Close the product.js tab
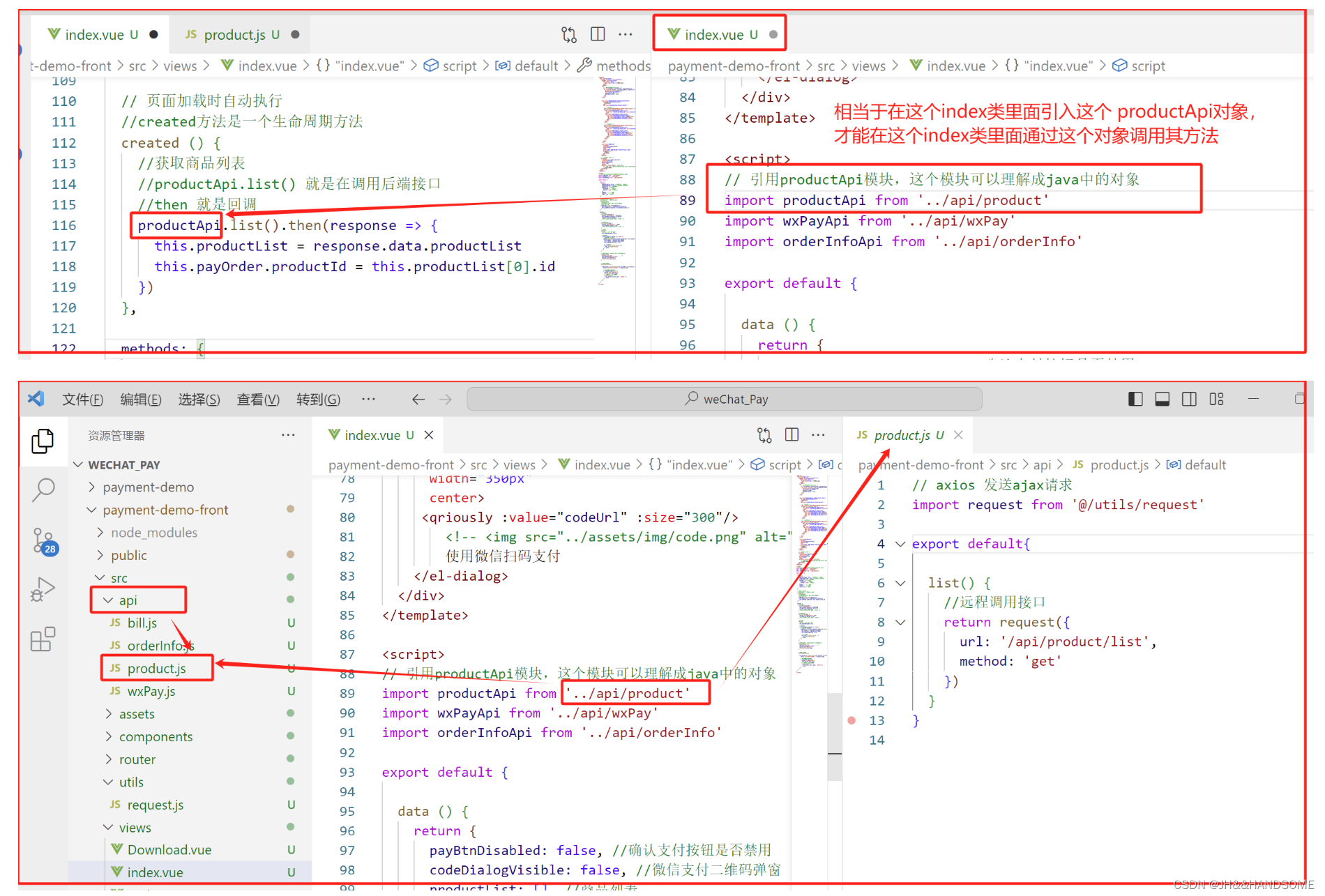This screenshot has height=896, width=1325. pyautogui.click(x=958, y=434)
